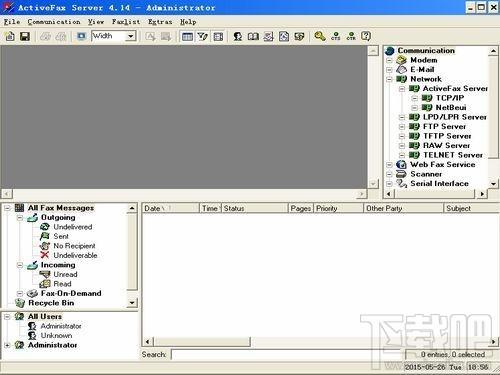Sort list by Priority column header

pos(339,208)
